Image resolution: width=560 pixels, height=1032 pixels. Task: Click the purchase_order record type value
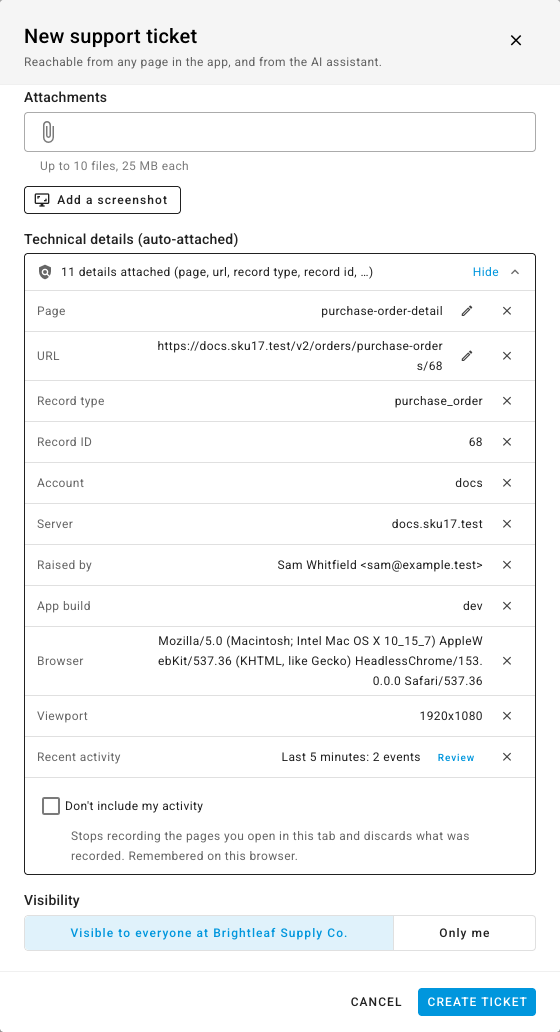[x=438, y=401]
